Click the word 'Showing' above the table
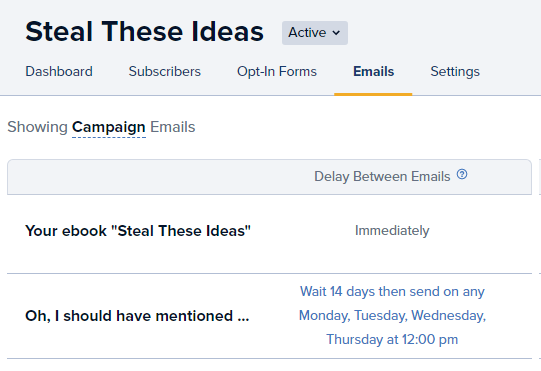The image size is (541, 371). (37, 127)
